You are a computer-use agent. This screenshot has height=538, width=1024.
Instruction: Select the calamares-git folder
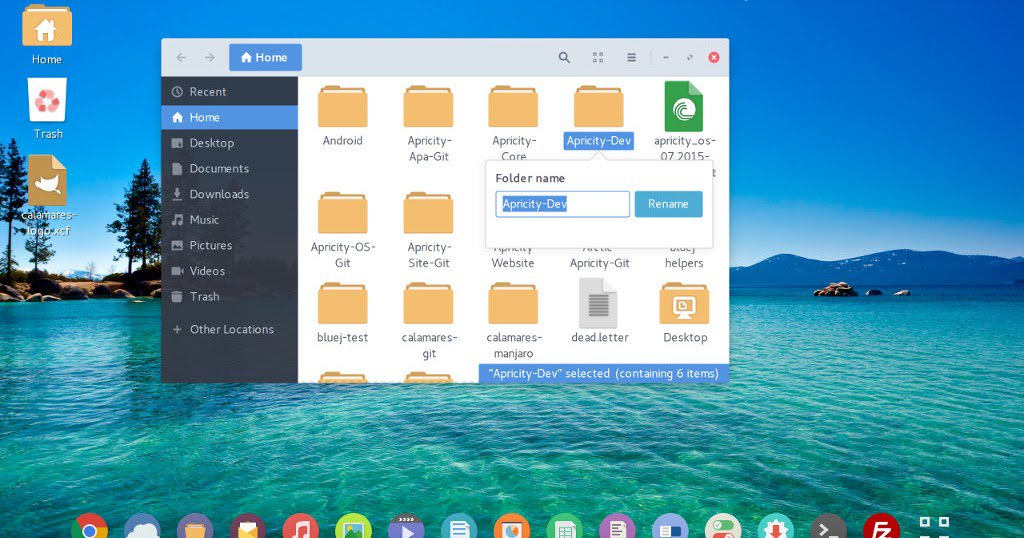click(428, 304)
